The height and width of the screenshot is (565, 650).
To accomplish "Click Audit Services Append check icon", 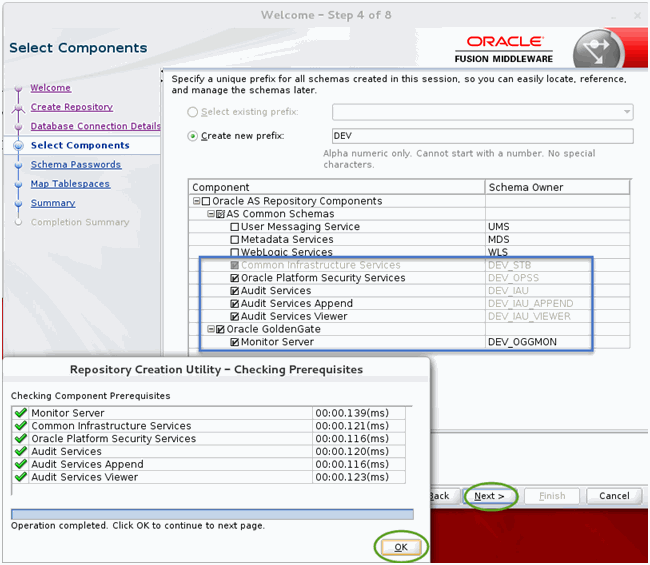I will pyautogui.click(x=20, y=465).
